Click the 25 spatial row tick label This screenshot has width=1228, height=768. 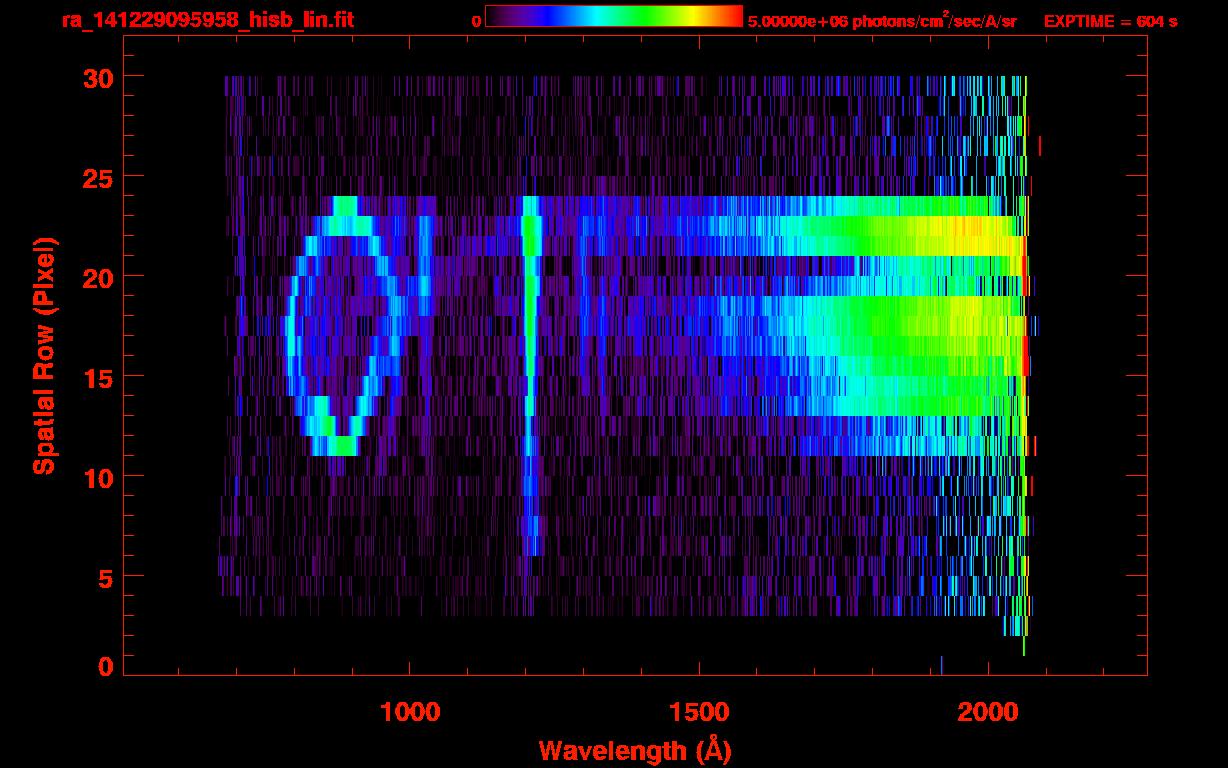click(98, 177)
